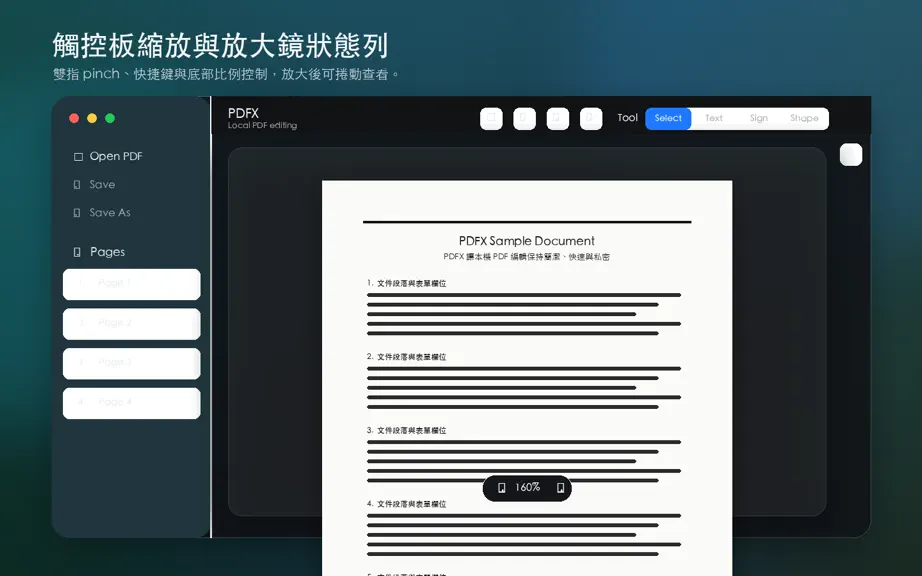Click the PDFX Sample Document title
Image resolution: width=922 pixels, height=576 pixels.
(x=526, y=241)
